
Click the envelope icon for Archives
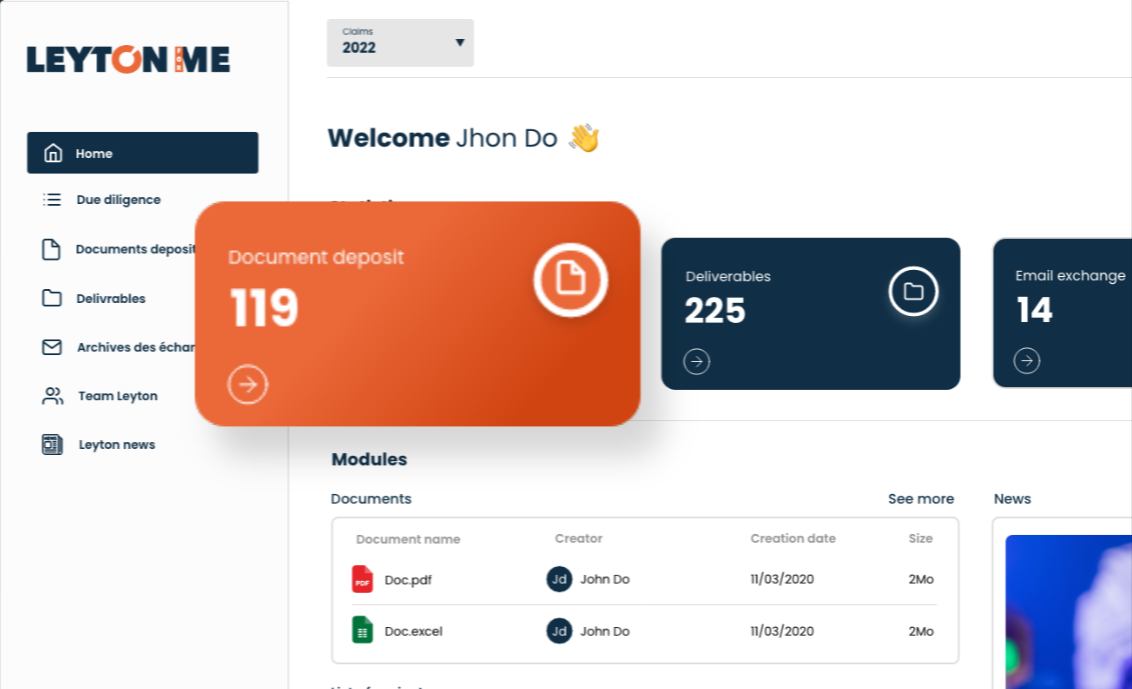click(51, 347)
